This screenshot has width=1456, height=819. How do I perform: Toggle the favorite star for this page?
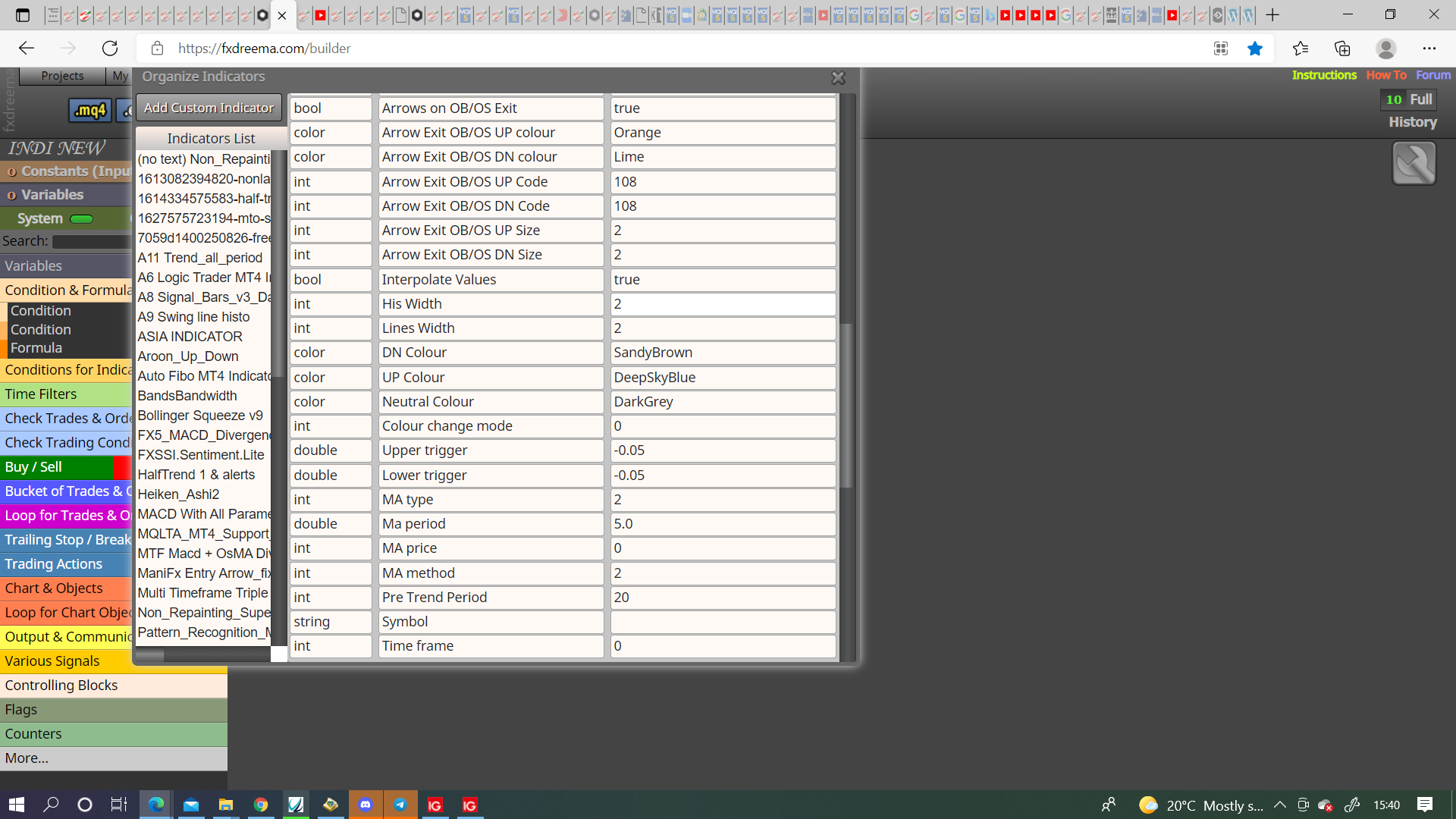1255,49
